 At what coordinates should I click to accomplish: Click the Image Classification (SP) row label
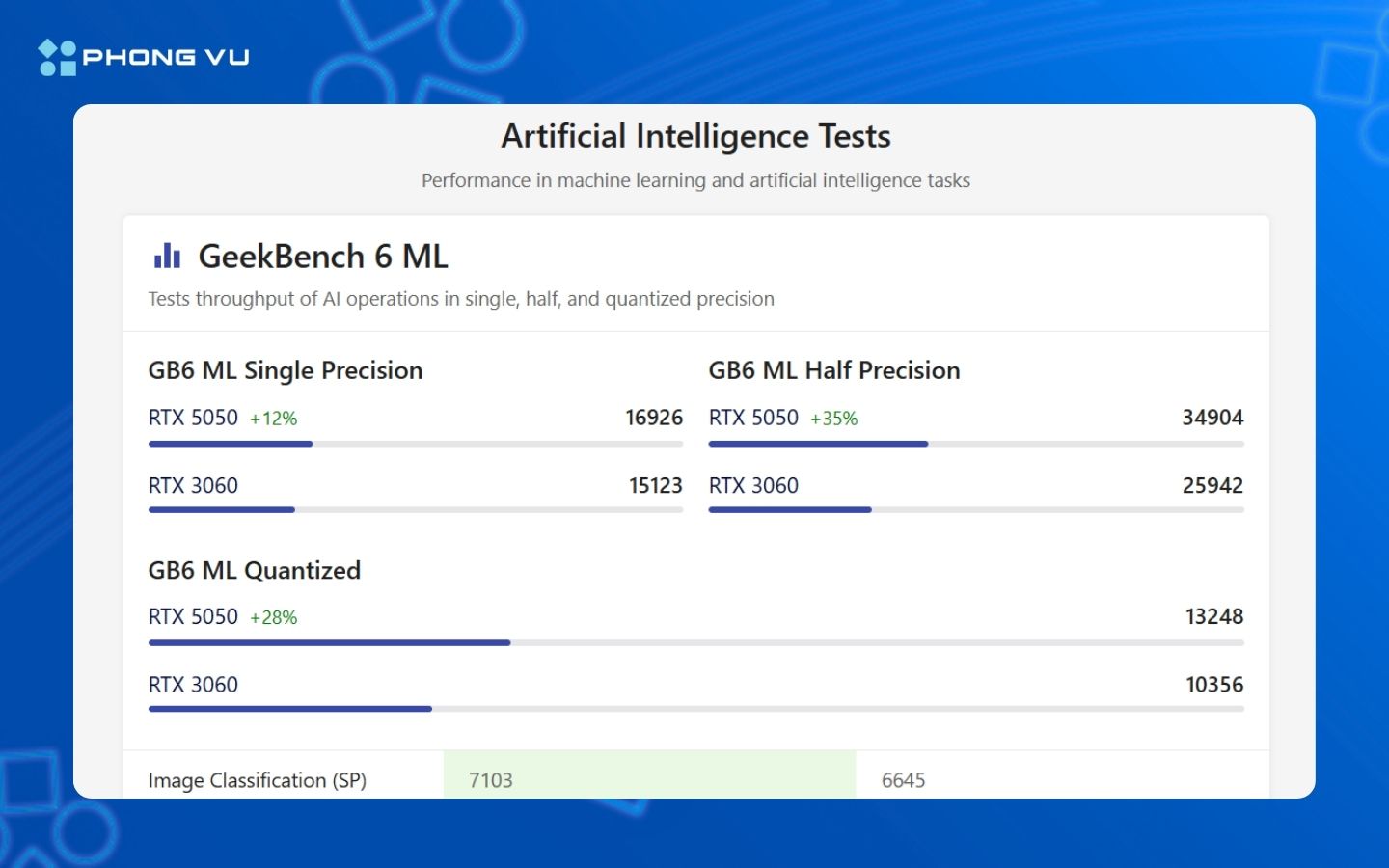pyautogui.click(x=258, y=780)
